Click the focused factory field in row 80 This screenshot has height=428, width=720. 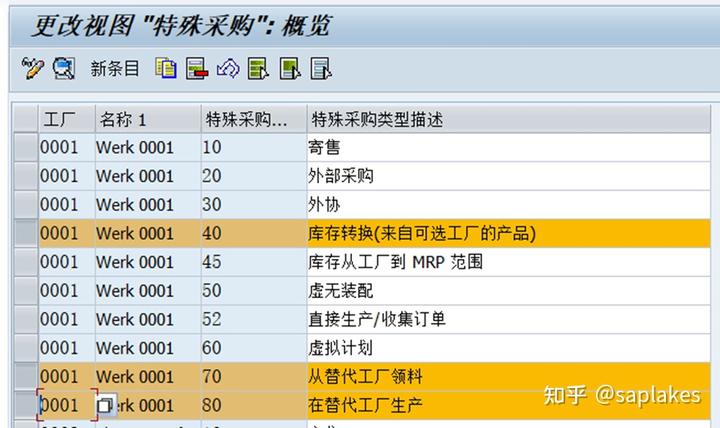(x=67, y=405)
